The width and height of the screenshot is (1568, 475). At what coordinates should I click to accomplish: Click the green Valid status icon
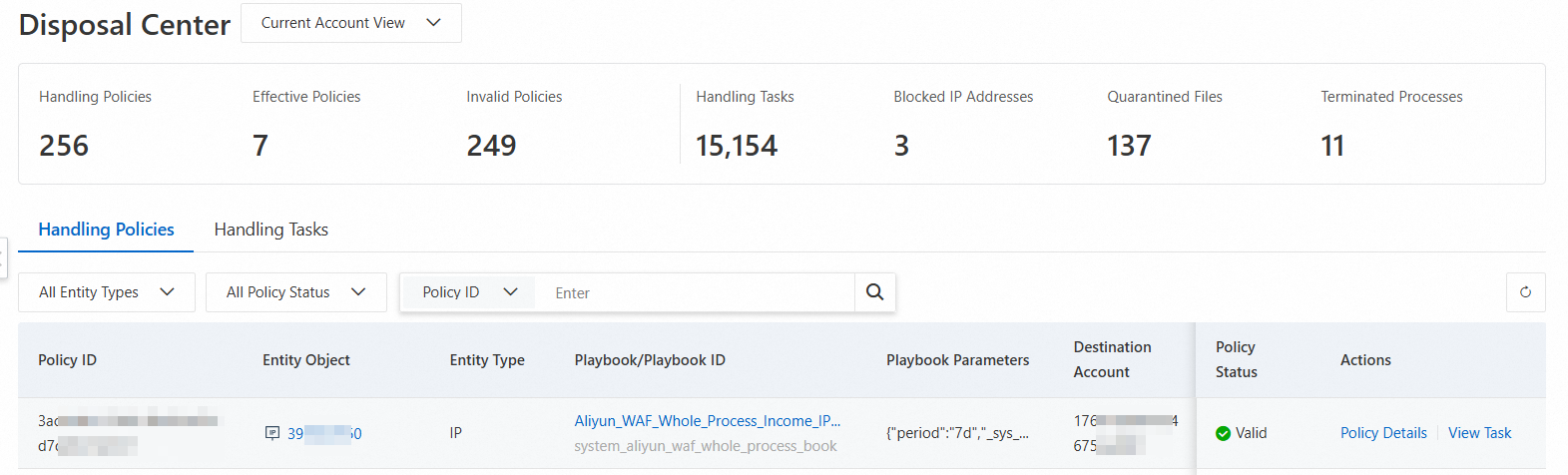coord(1223,433)
